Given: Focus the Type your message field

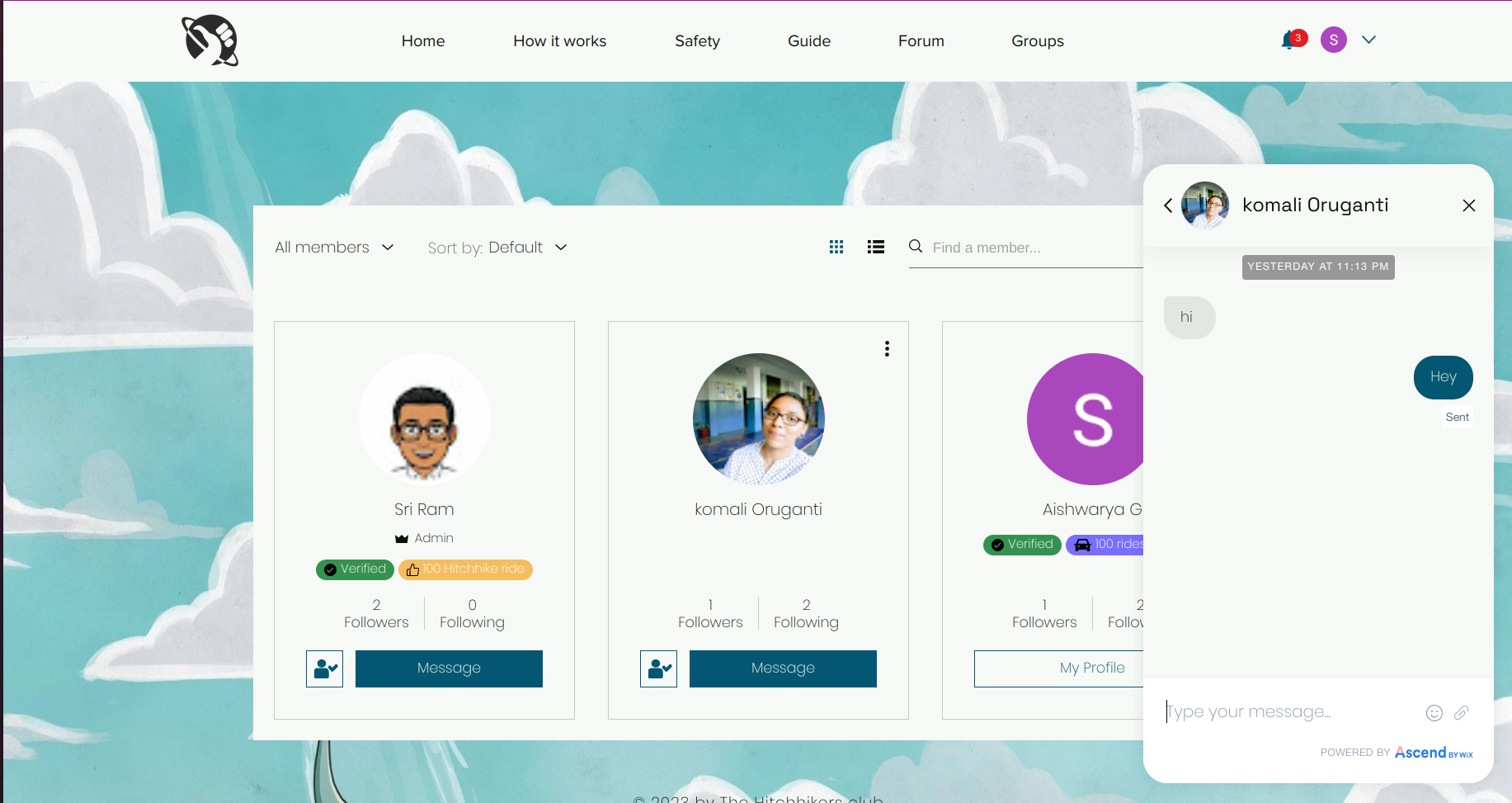Looking at the screenshot, I should (x=1289, y=712).
